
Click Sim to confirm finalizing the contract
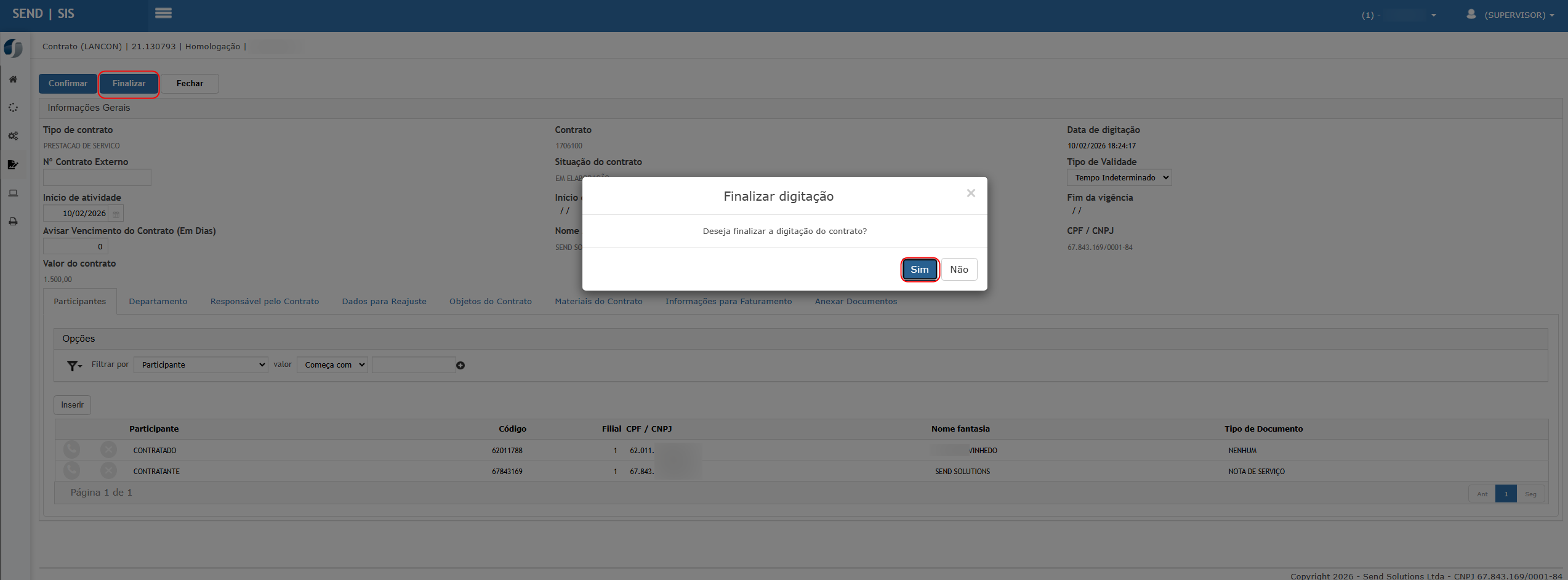pyautogui.click(x=919, y=270)
